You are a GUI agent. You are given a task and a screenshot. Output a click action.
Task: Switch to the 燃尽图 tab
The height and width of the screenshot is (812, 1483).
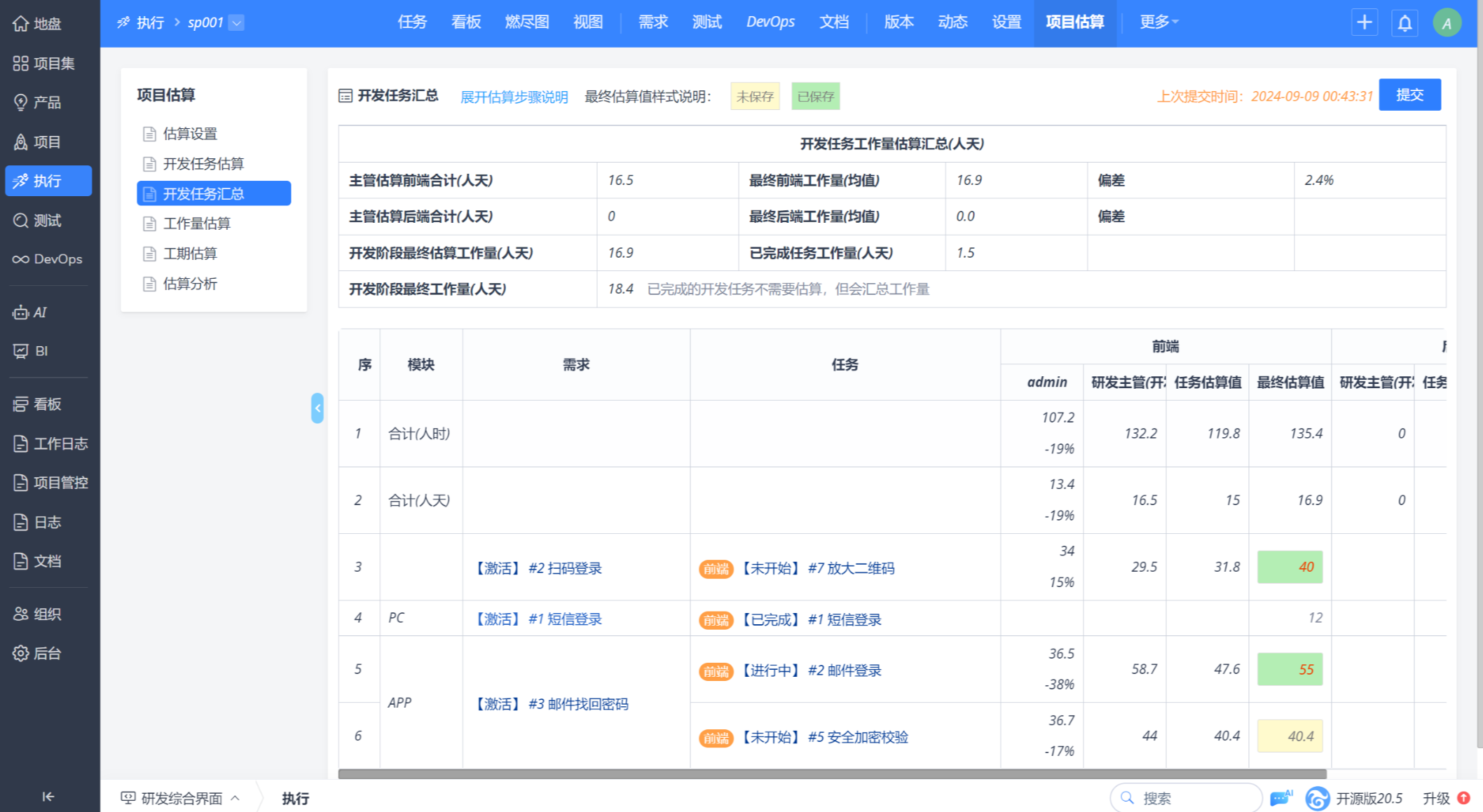(526, 22)
